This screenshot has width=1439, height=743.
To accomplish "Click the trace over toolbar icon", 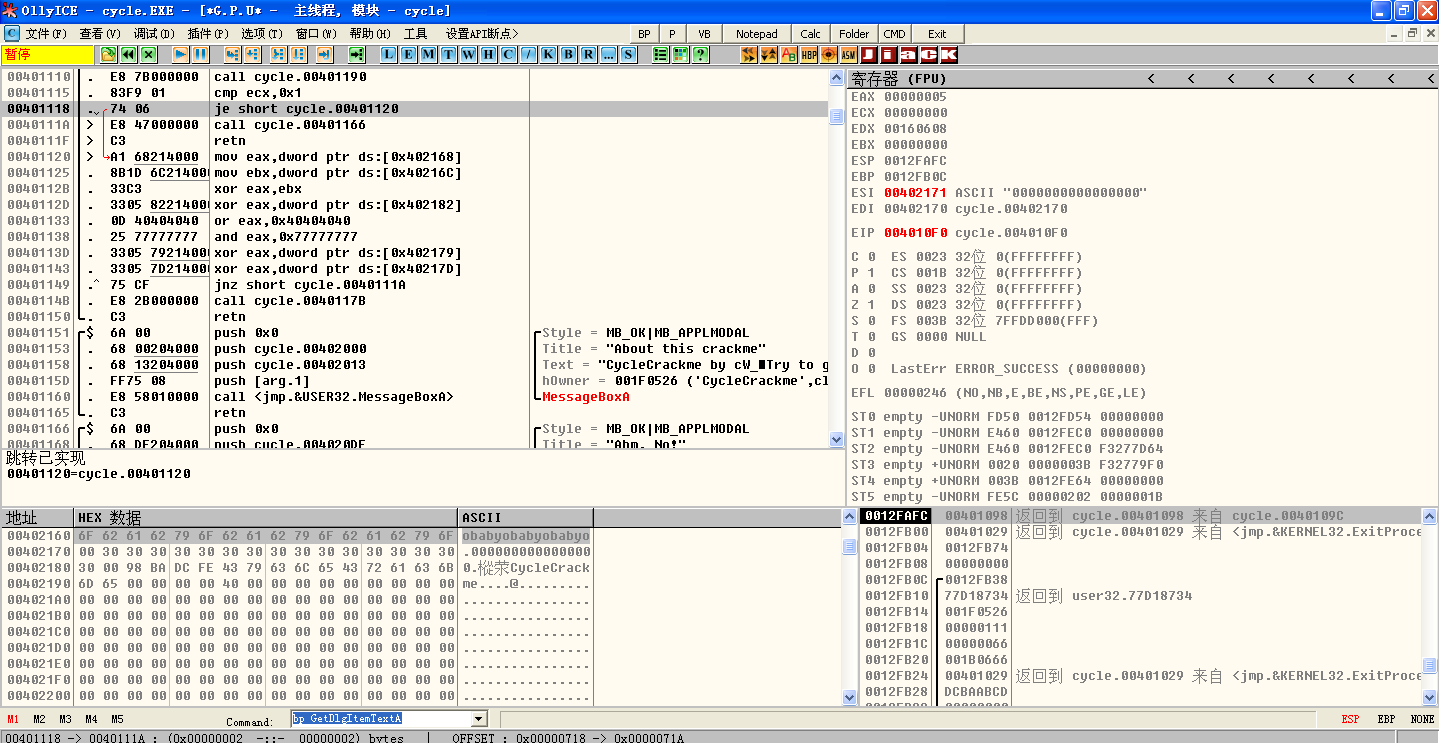I will [298, 54].
